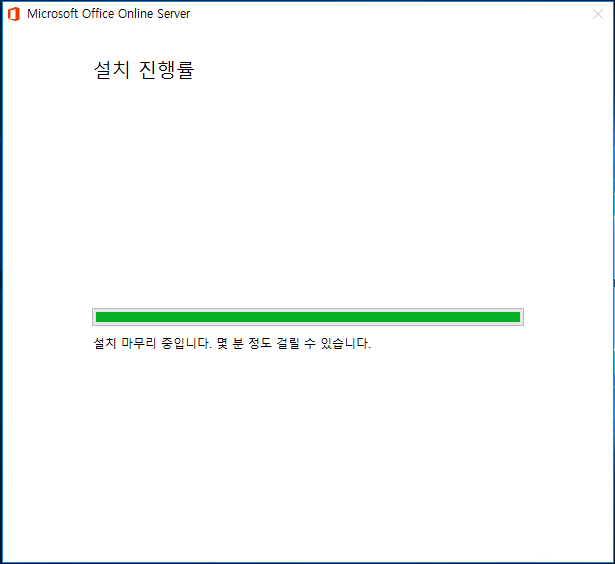Click the green installation progress bar
Viewport: 615px width, 564px height.
(308, 317)
